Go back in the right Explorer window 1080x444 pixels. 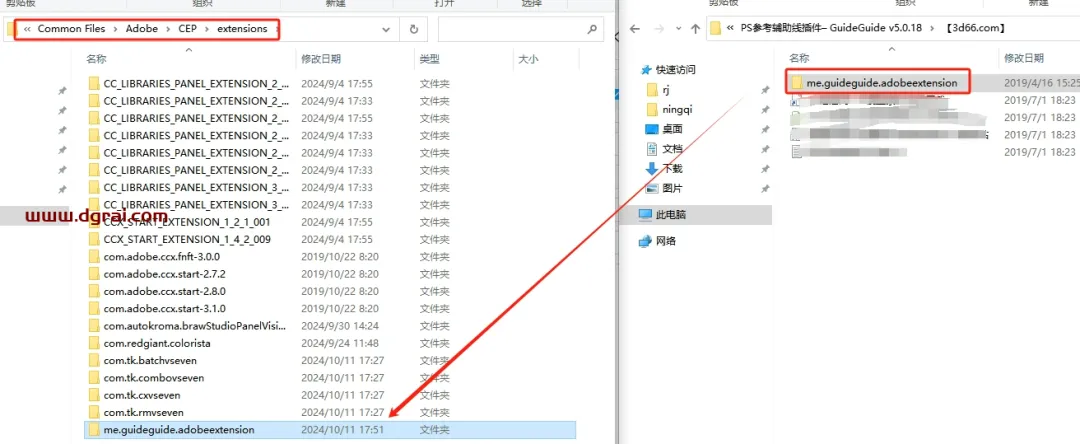635,29
